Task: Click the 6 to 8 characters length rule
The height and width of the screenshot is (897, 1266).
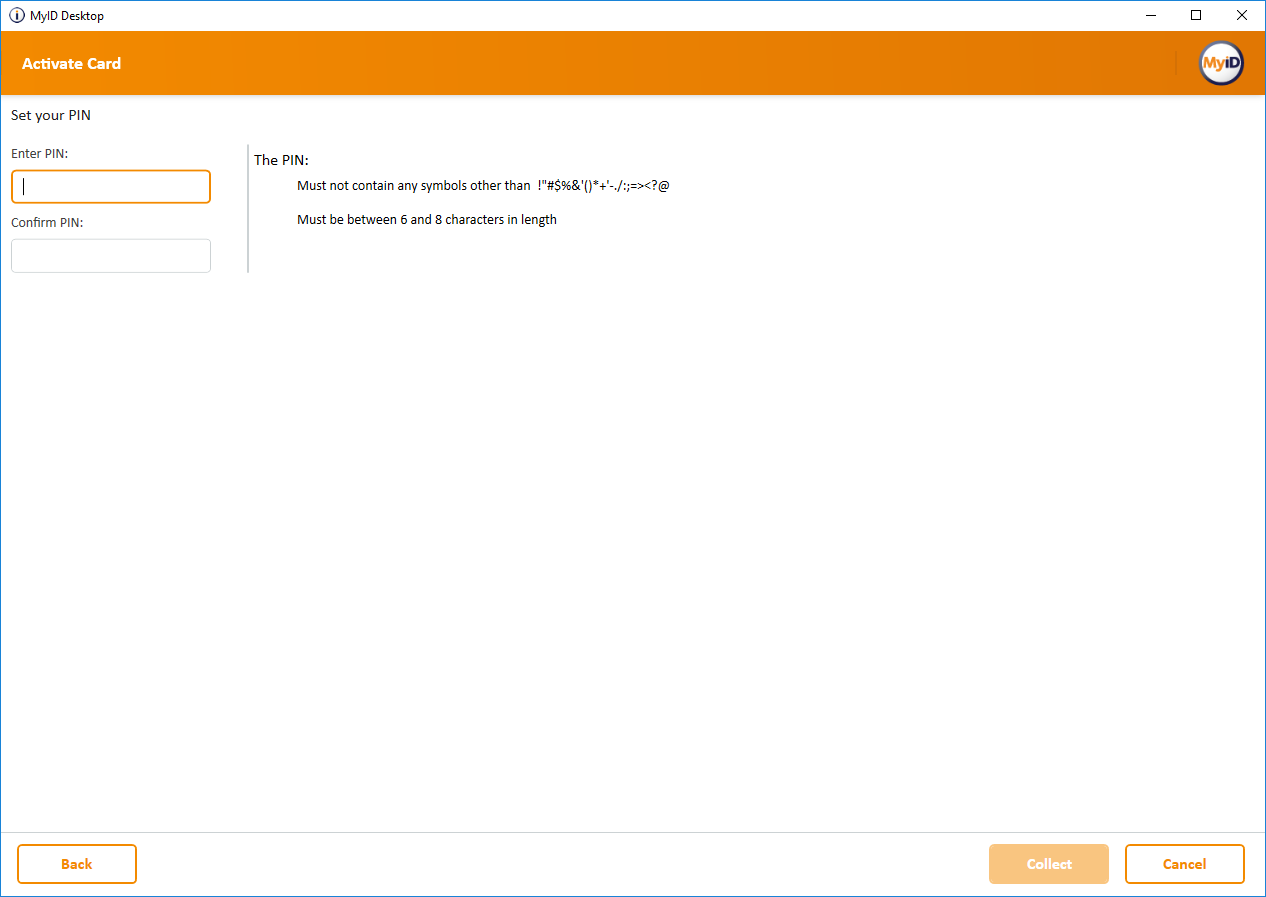Action: [426, 219]
